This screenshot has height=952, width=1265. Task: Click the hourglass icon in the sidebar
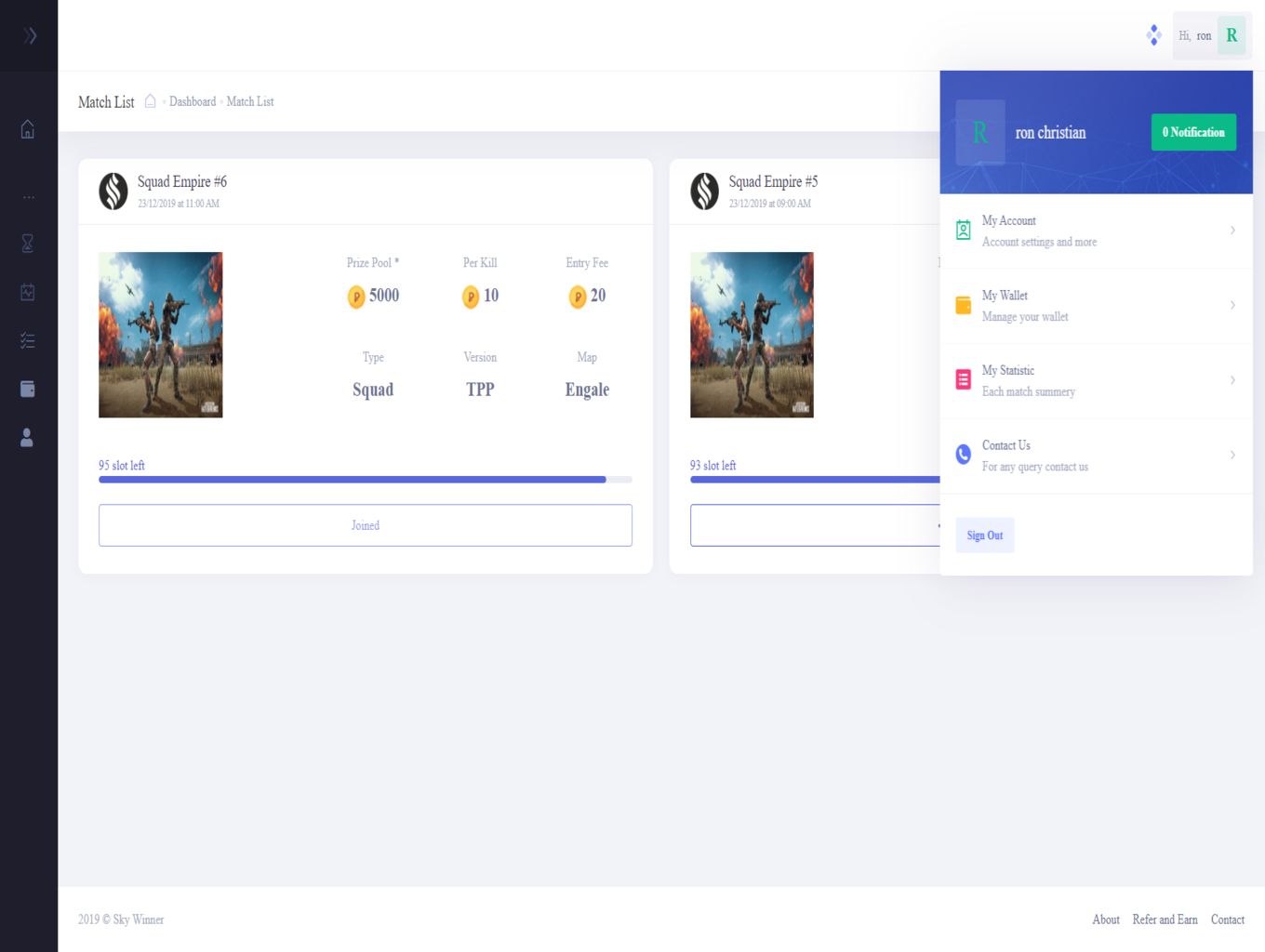[28, 244]
